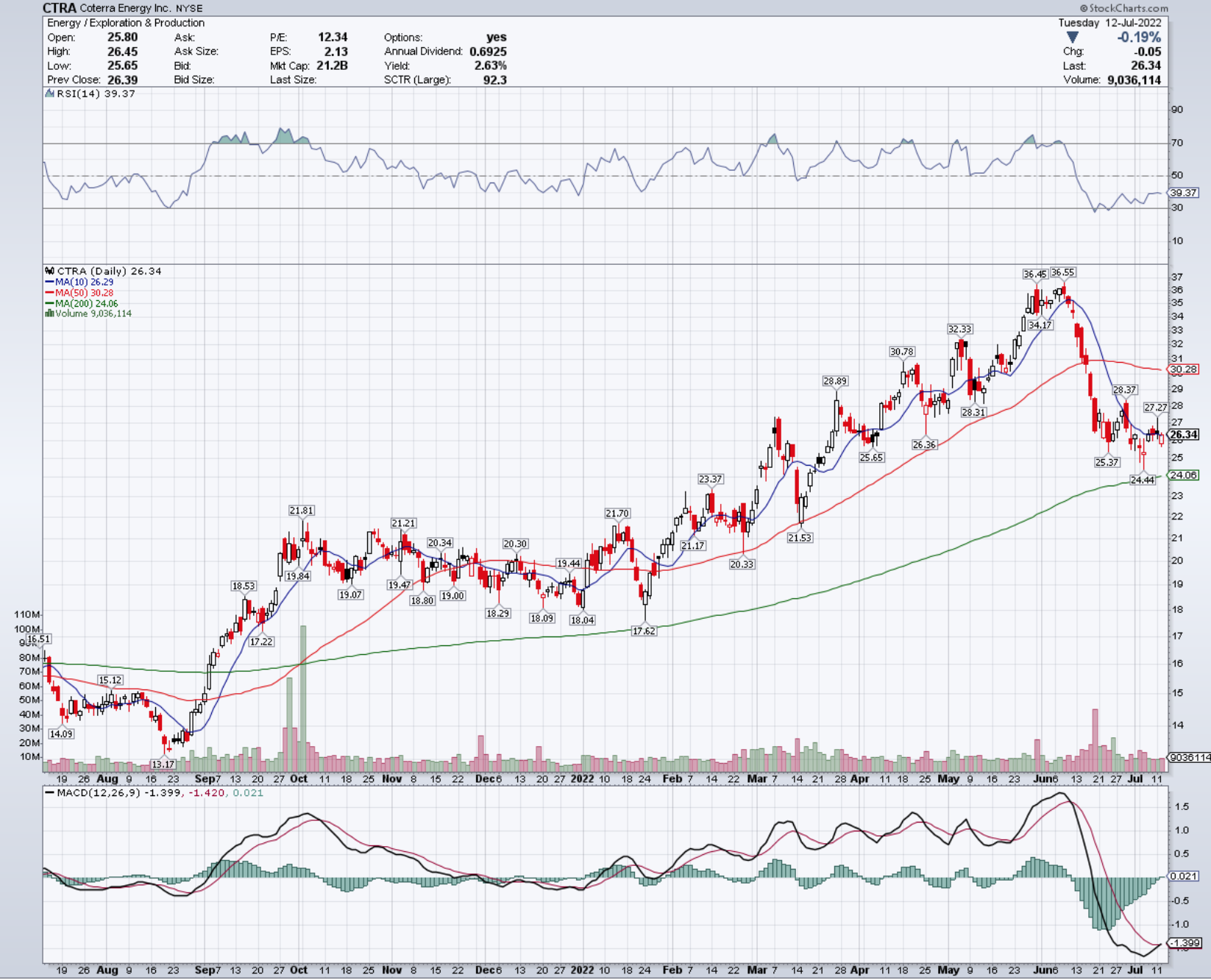Click the Annual Dividend 0.6925 value

[x=488, y=52]
